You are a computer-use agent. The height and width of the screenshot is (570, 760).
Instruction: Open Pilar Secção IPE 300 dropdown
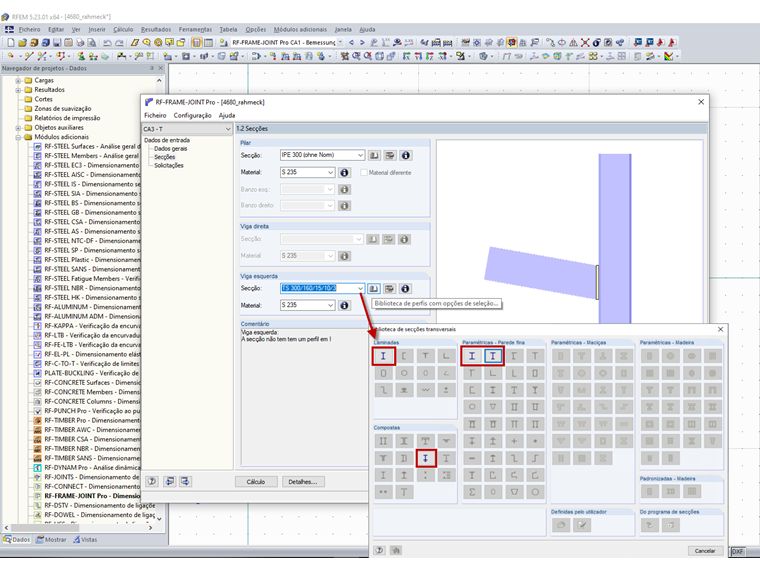[x=360, y=155]
